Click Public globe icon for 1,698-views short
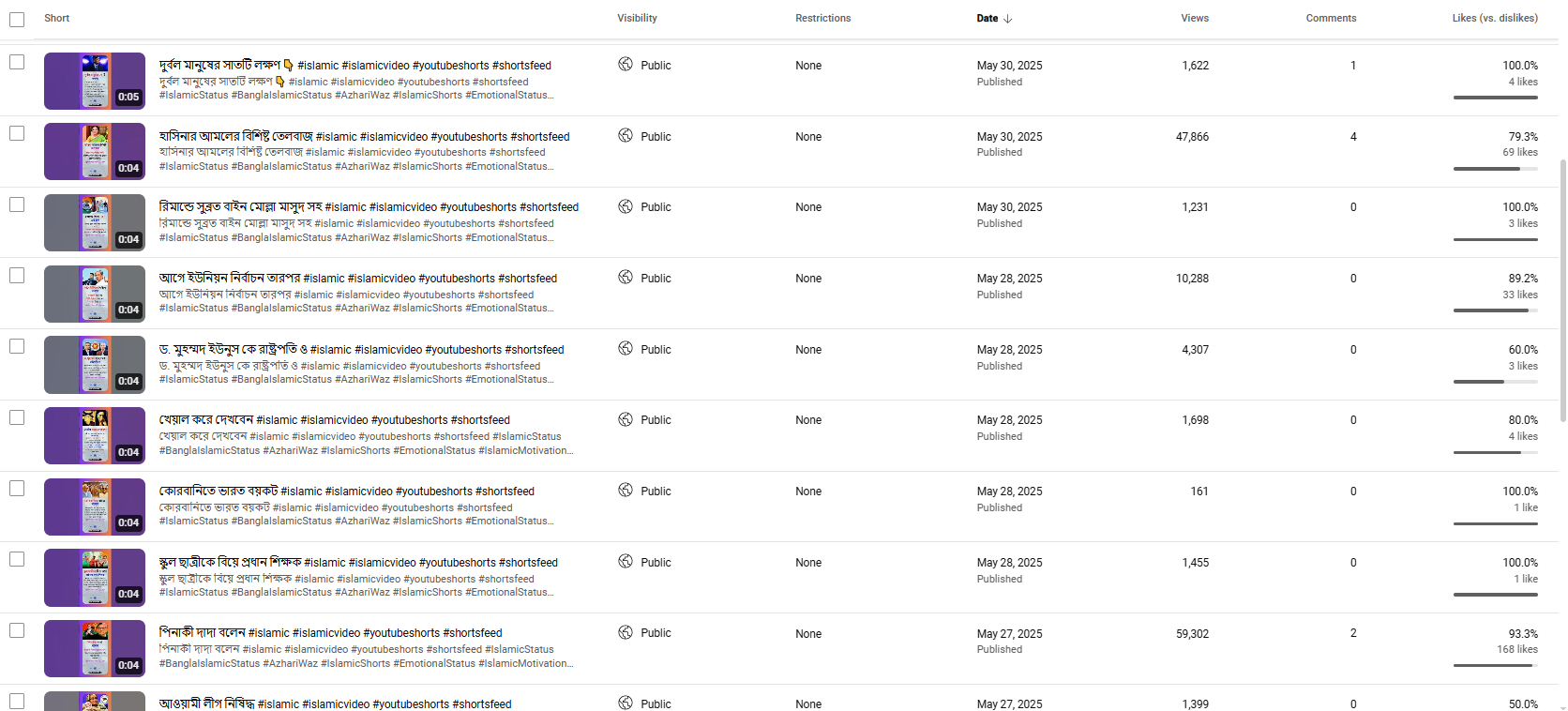This screenshot has width=1568, height=711. [x=626, y=419]
